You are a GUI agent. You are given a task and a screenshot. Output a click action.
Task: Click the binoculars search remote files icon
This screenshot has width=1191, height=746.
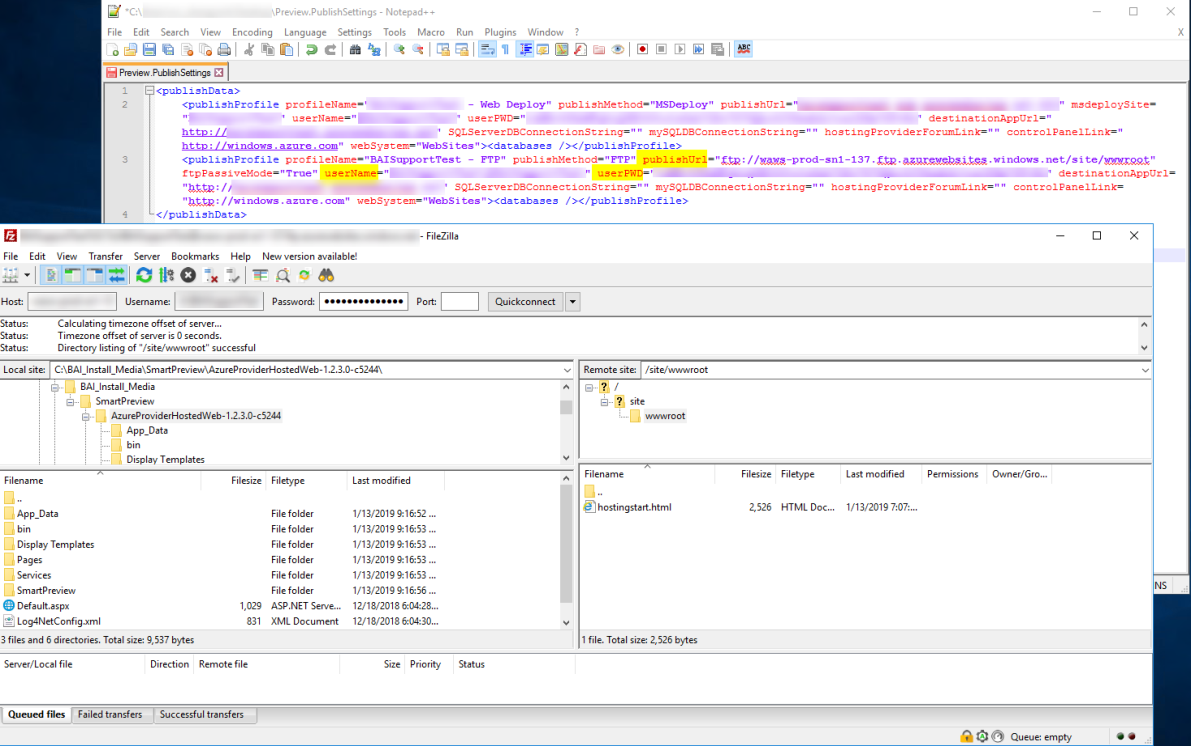(326, 275)
